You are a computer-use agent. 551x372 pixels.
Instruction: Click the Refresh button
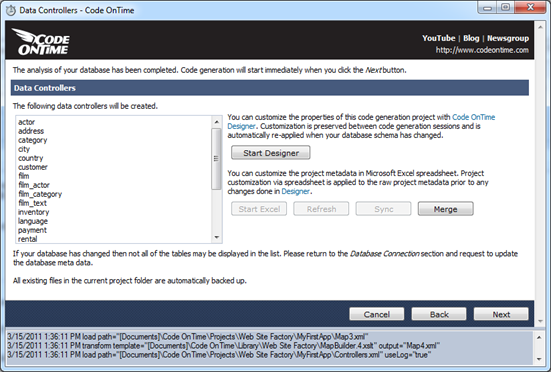[321, 209]
